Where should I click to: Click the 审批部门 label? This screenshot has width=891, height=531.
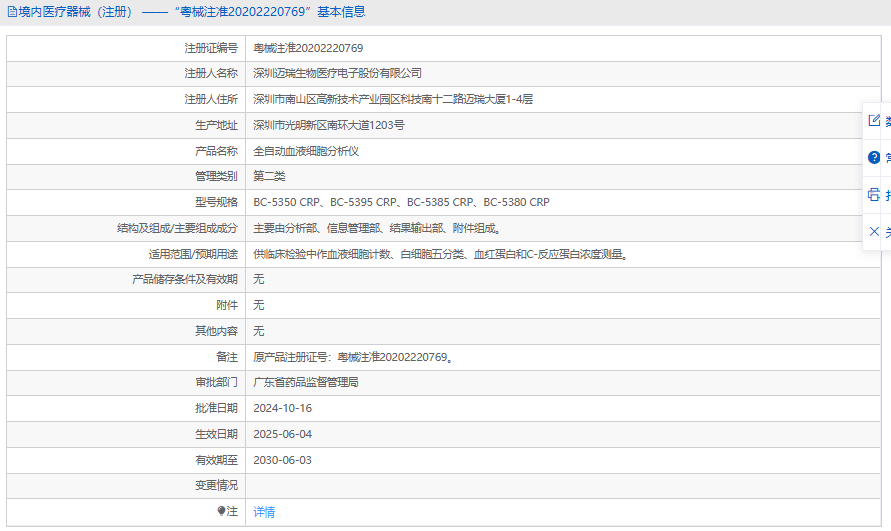coord(216,382)
